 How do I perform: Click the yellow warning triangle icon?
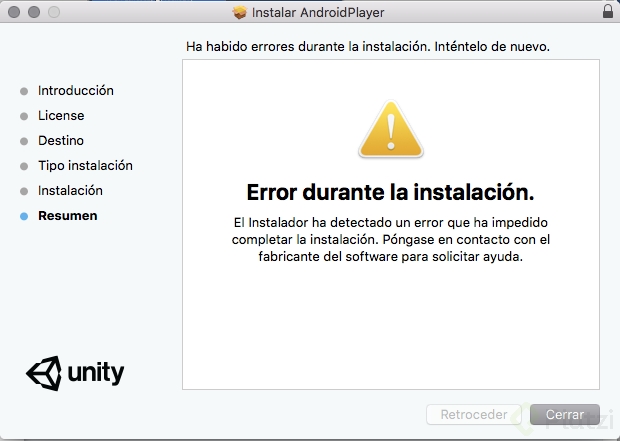pyautogui.click(x=391, y=129)
